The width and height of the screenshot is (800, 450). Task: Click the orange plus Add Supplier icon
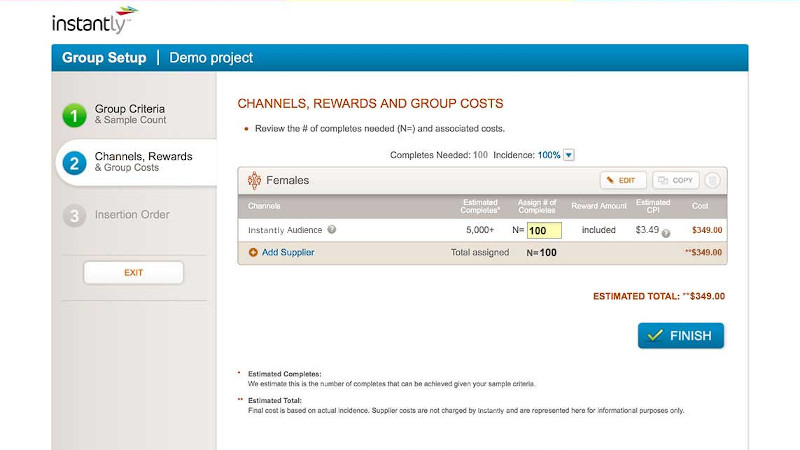pyautogui.click(x=253, y=253)
